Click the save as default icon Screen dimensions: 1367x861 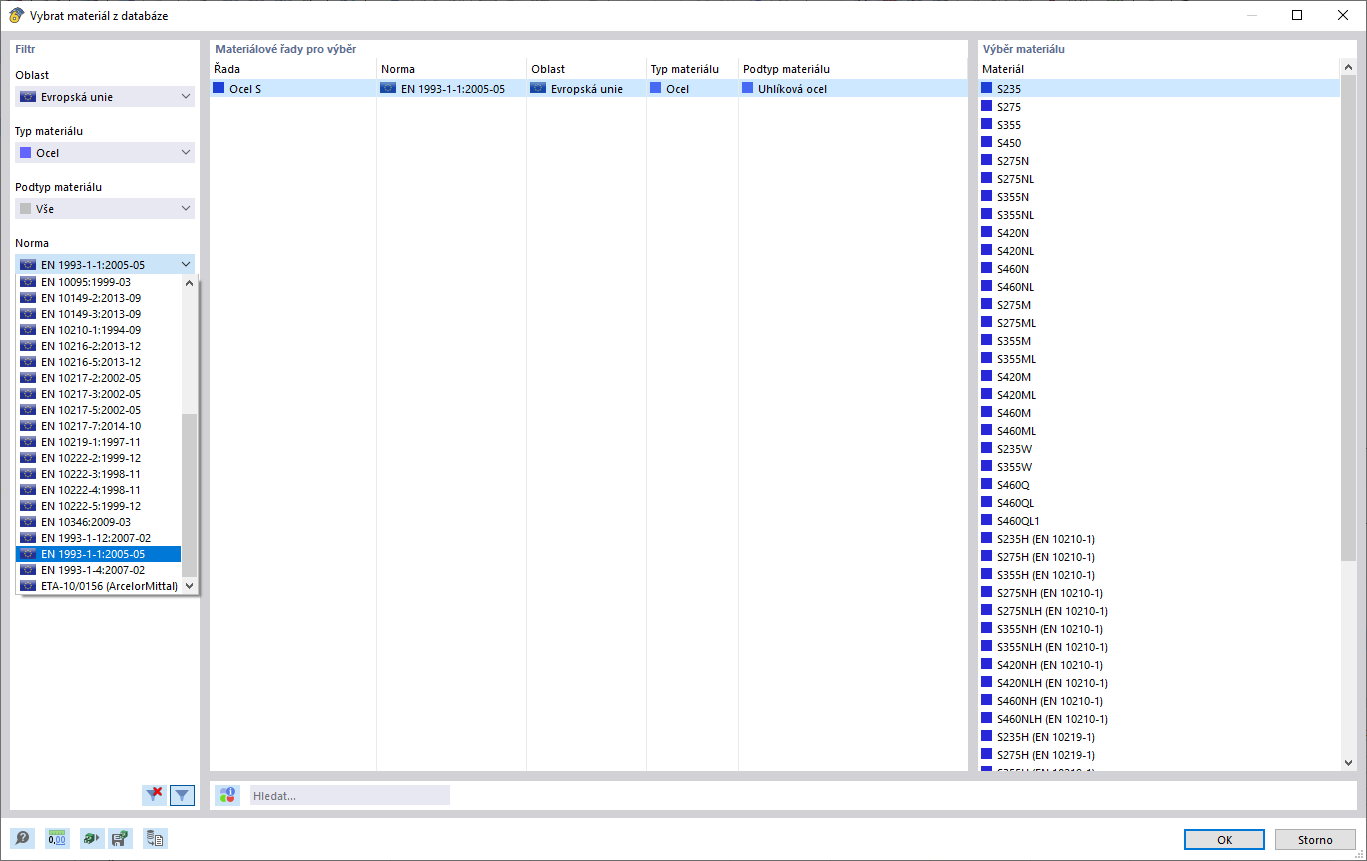[x=120, y=839]
